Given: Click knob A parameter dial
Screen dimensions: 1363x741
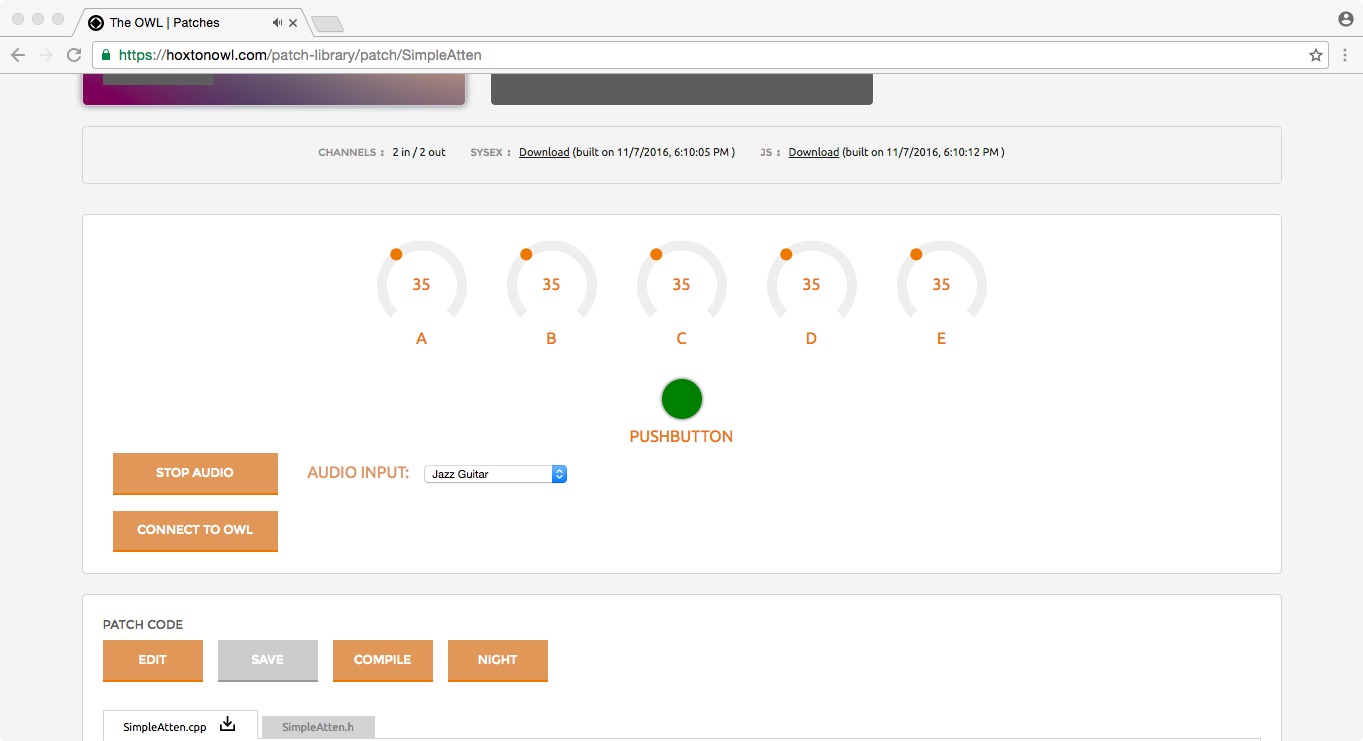Looking at the screenshot, I should 421,285.
